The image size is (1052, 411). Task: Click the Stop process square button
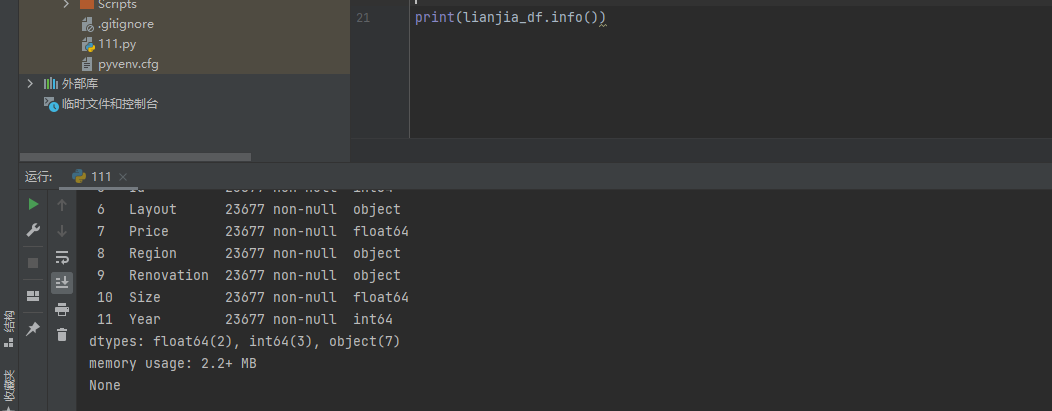pyautogui.click(x=33, y=262)
